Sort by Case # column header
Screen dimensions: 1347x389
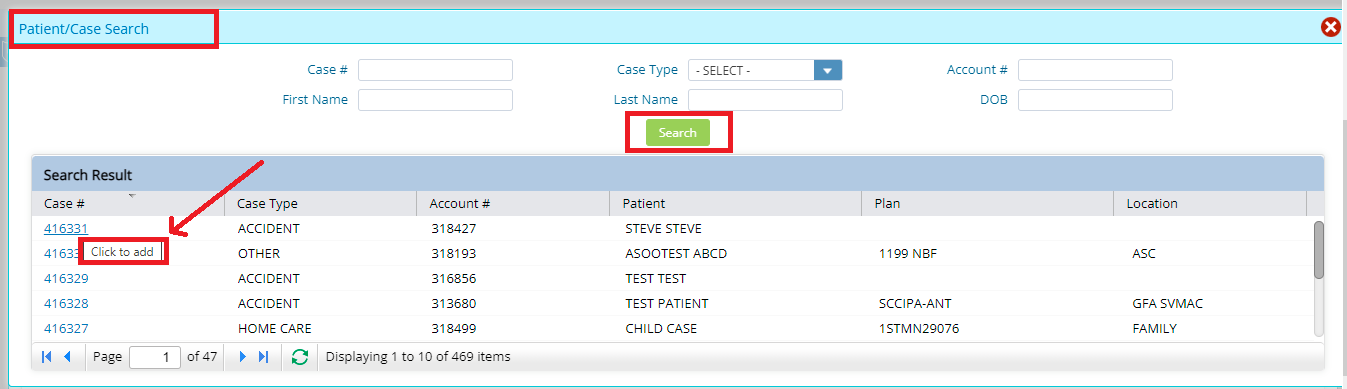(128, 203)
